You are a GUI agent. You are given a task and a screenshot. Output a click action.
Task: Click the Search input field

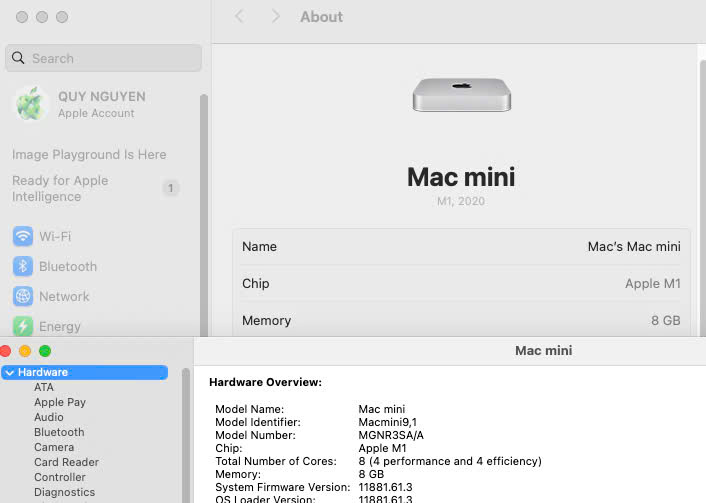(110, 58)
